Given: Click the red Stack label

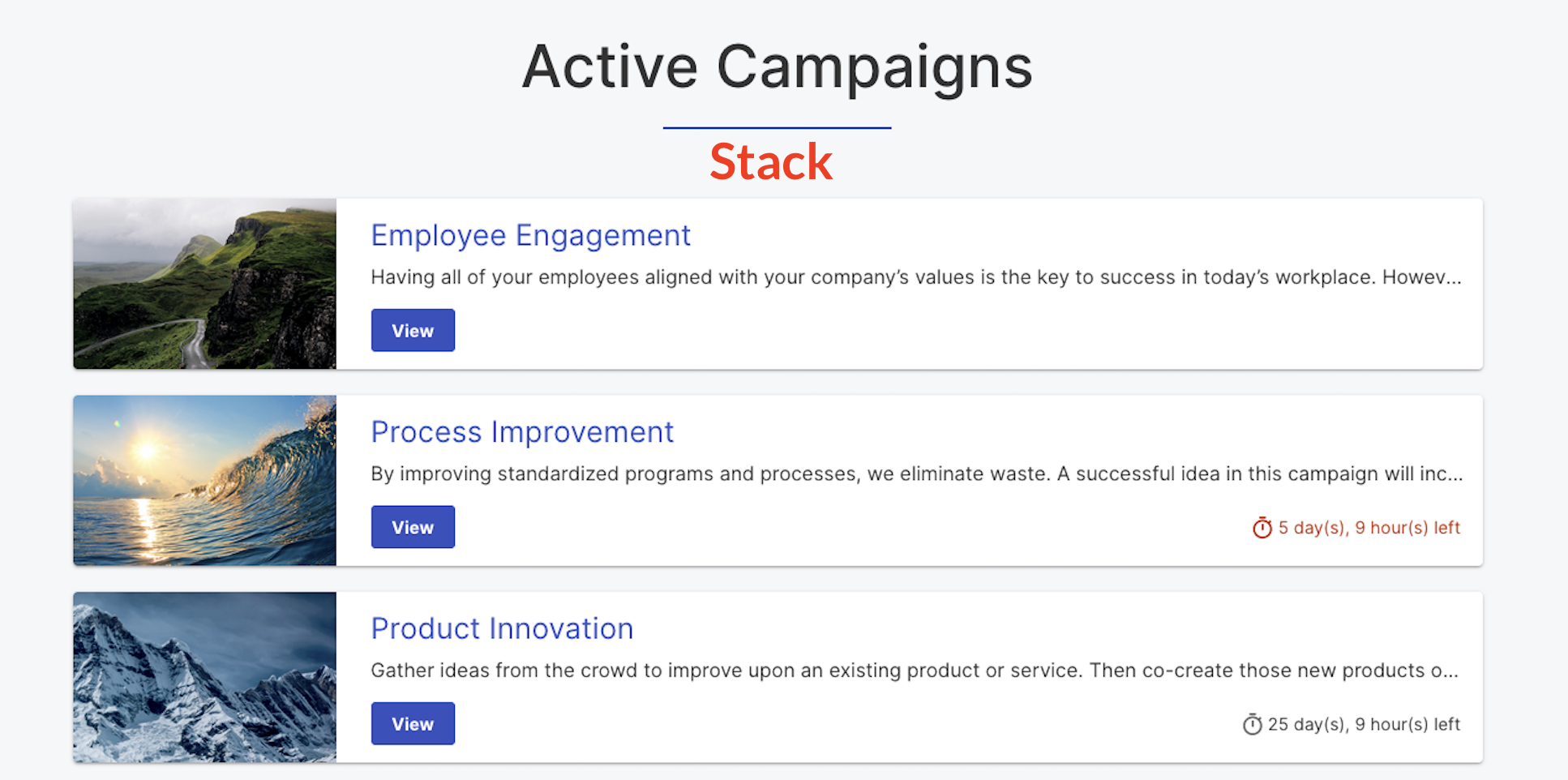Looking at the screenshot, I should tap(771, 161).
